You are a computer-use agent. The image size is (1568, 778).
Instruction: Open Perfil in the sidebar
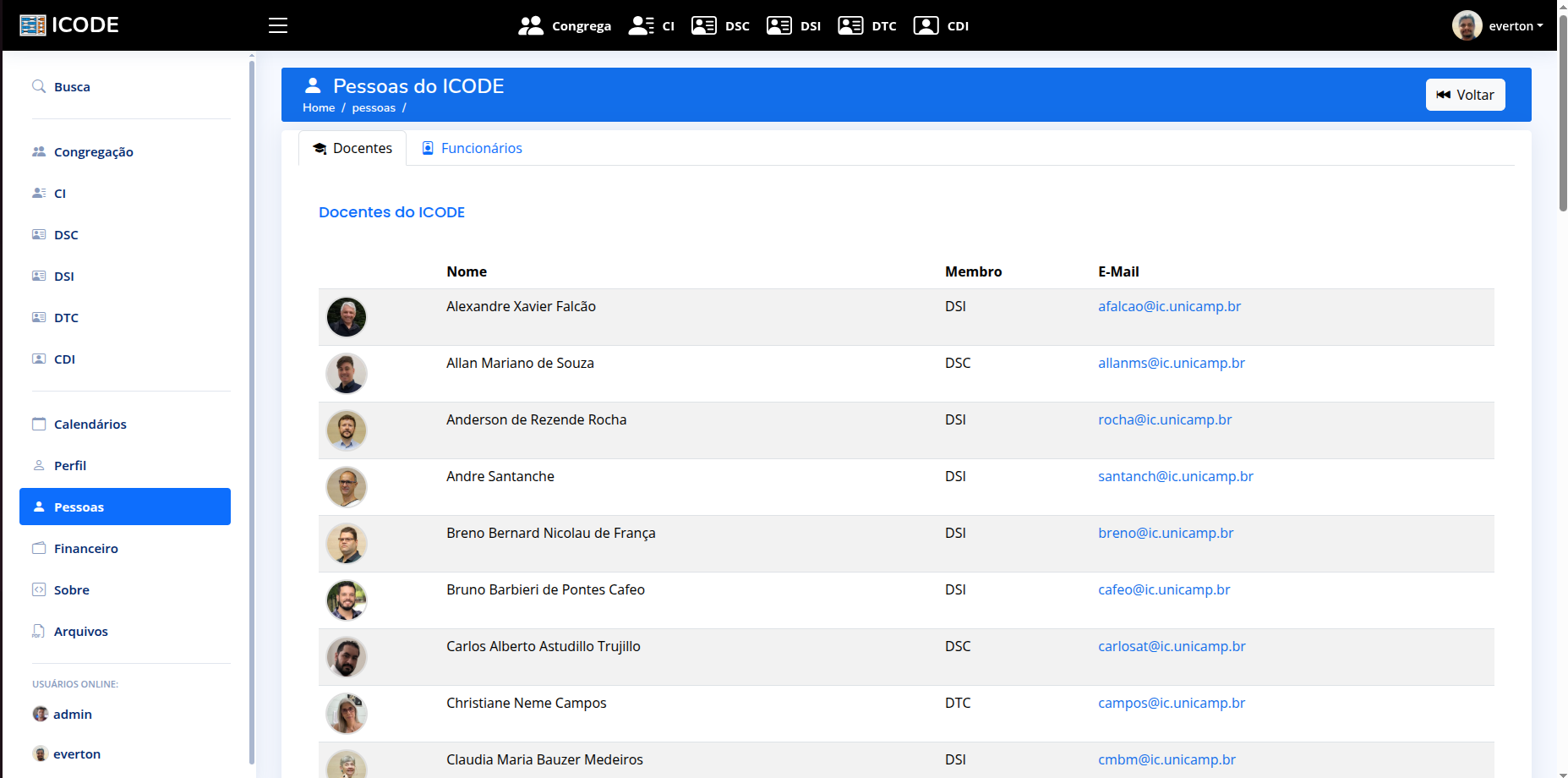70,465
